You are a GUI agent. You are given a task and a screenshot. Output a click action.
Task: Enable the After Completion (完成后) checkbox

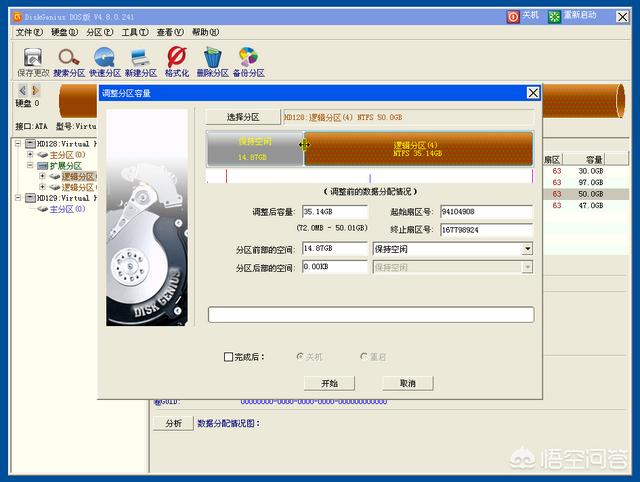(229, 357)
